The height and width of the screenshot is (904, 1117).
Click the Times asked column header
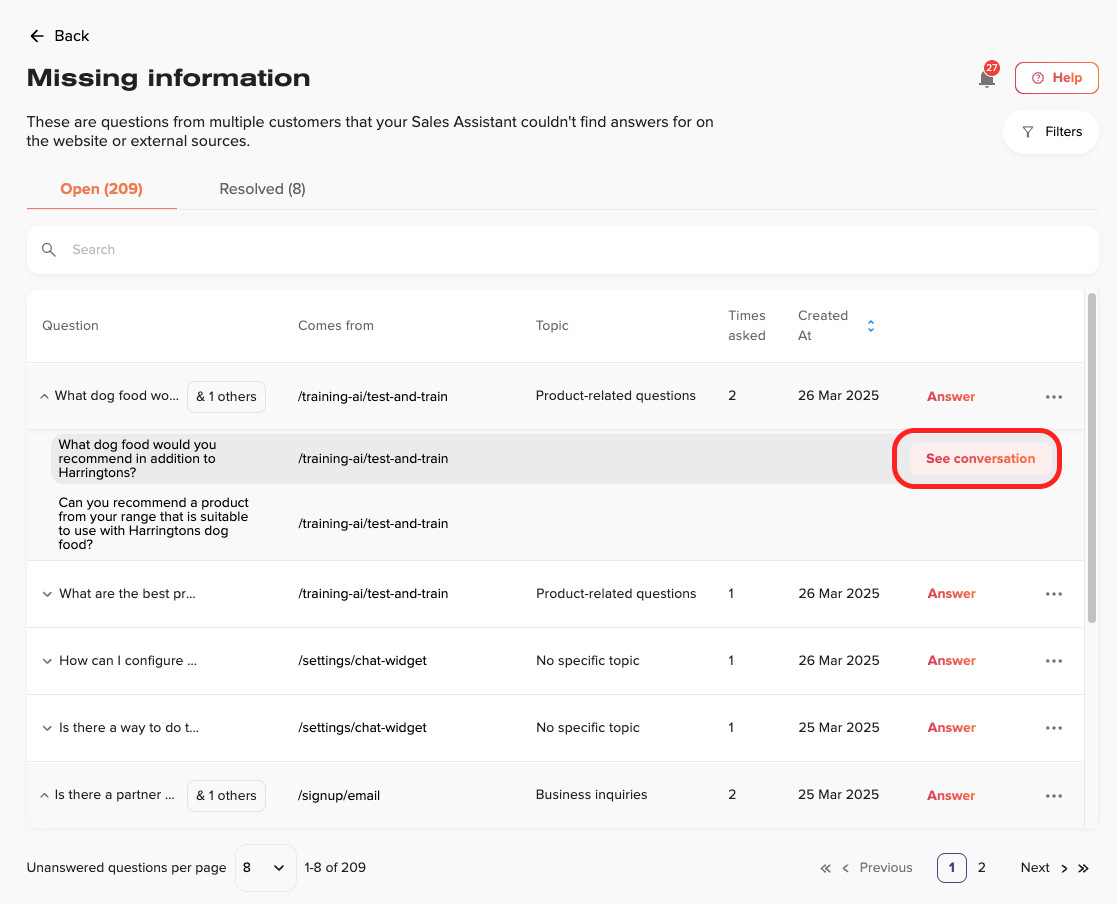point(747,326)
